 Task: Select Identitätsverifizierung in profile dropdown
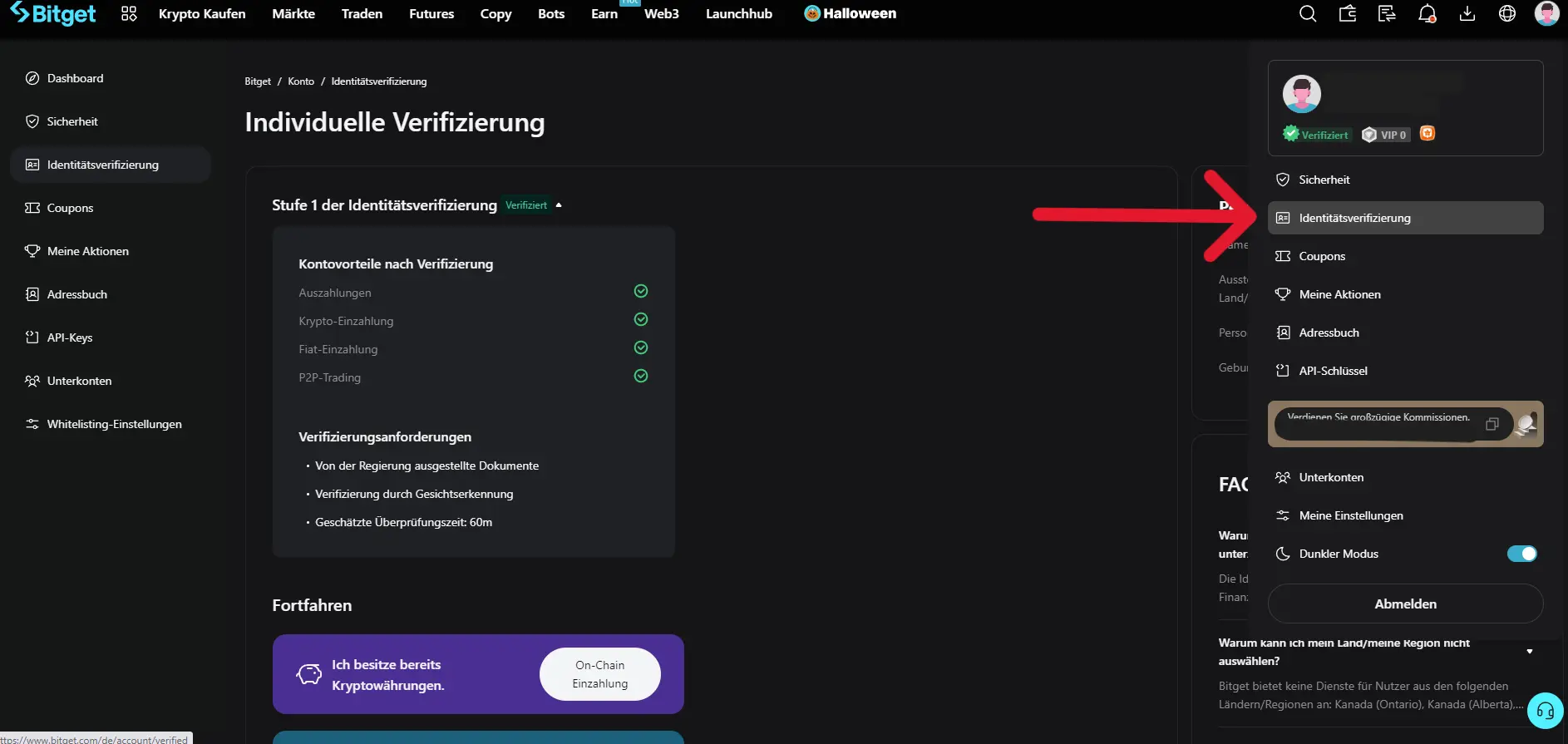click(x=1405, y=218)
